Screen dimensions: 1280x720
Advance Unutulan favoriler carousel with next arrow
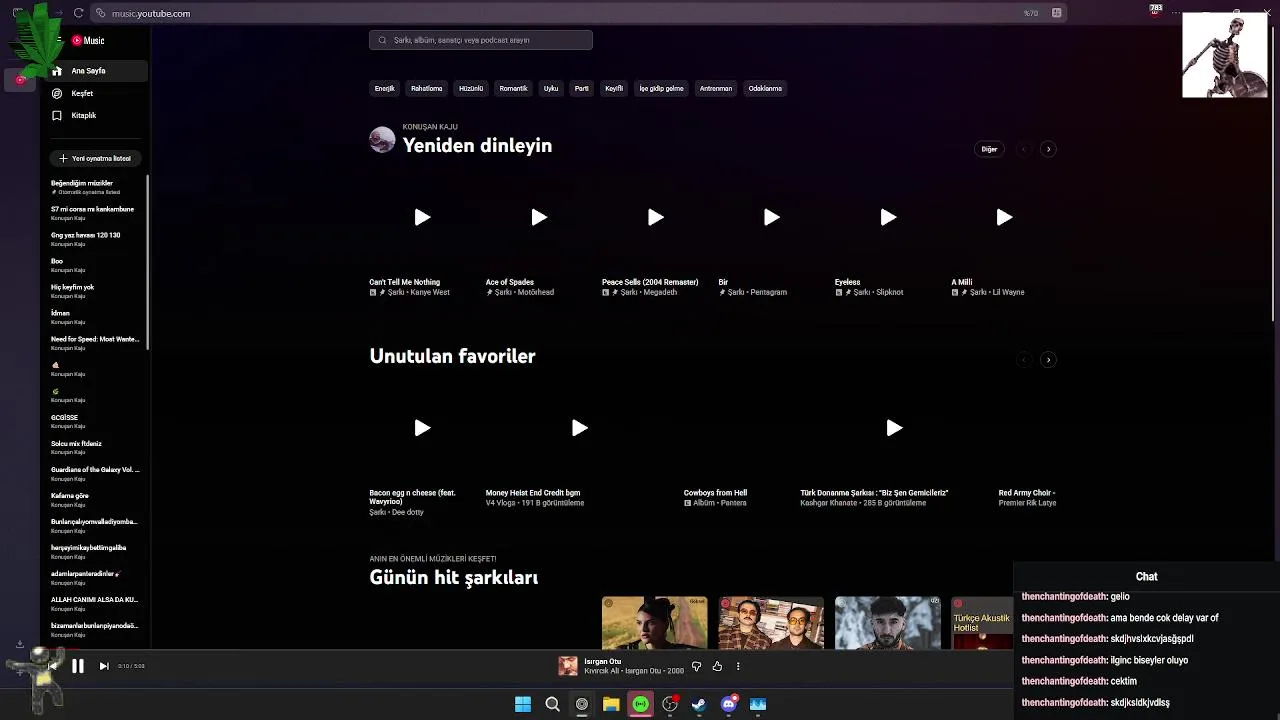click(1048, 360)
